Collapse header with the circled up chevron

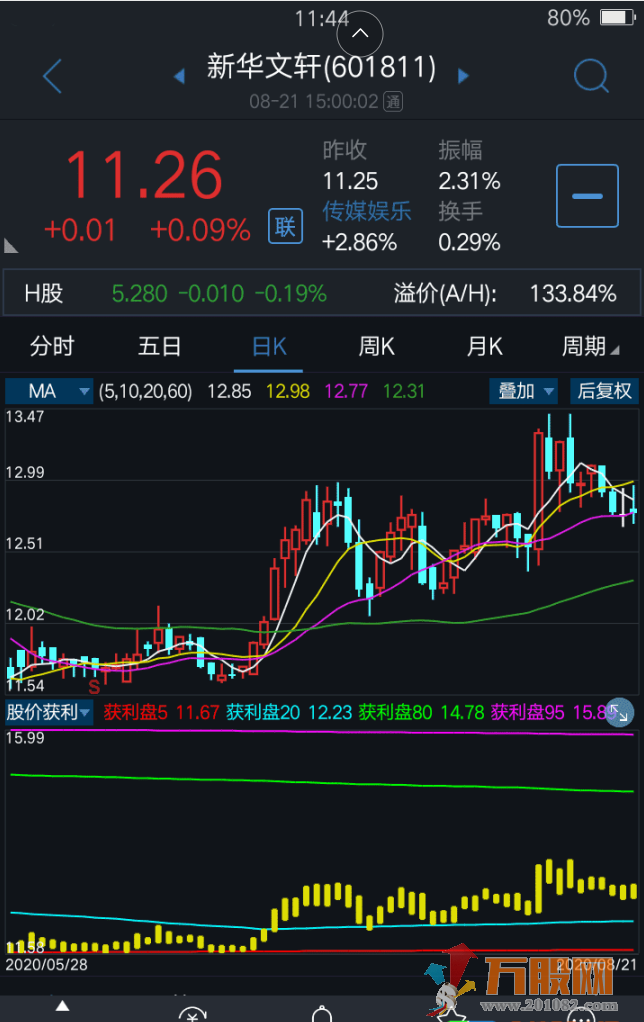[360, 34]
